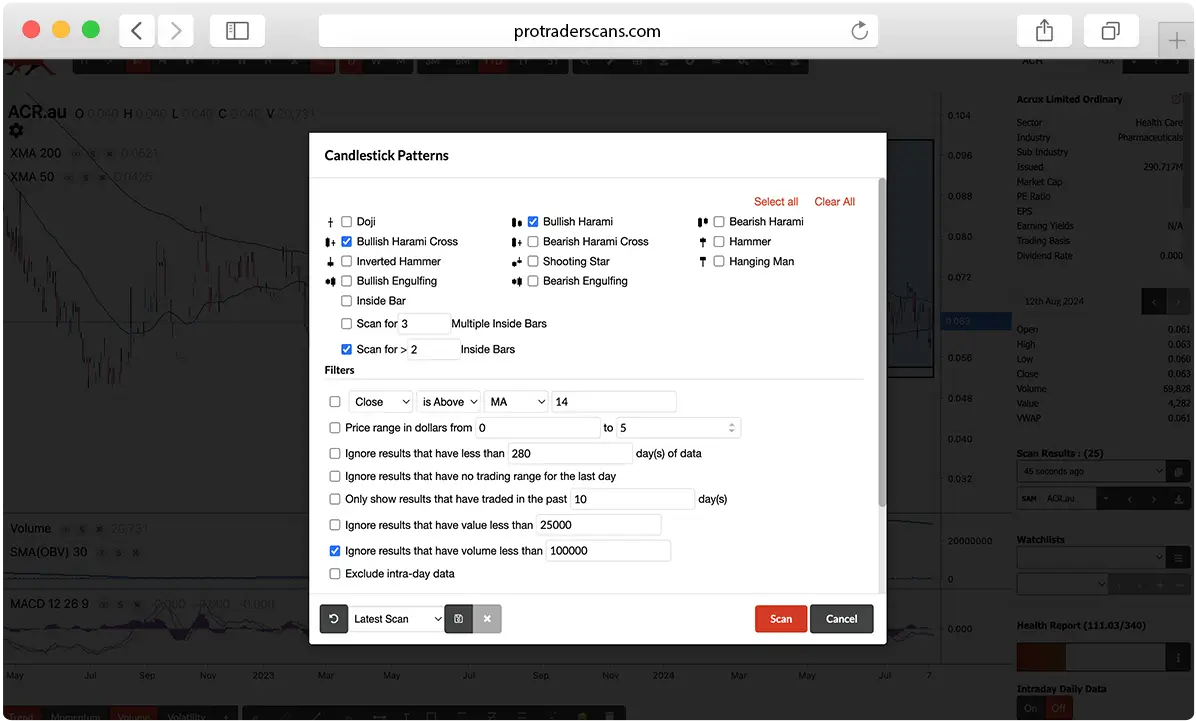
Task: Reload the page in Safari
Action: (859, 31)
